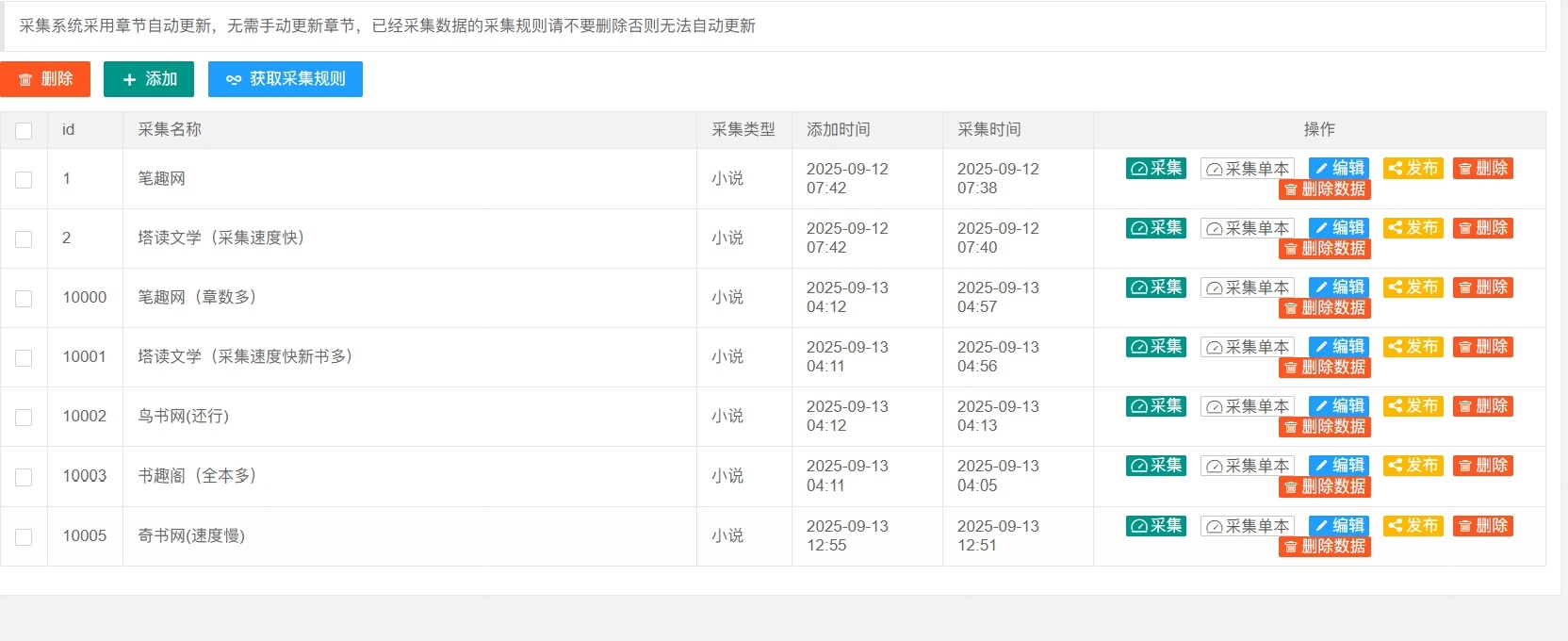Click 发布 on the 奇书网(速度慢) row

[1413, 526]
